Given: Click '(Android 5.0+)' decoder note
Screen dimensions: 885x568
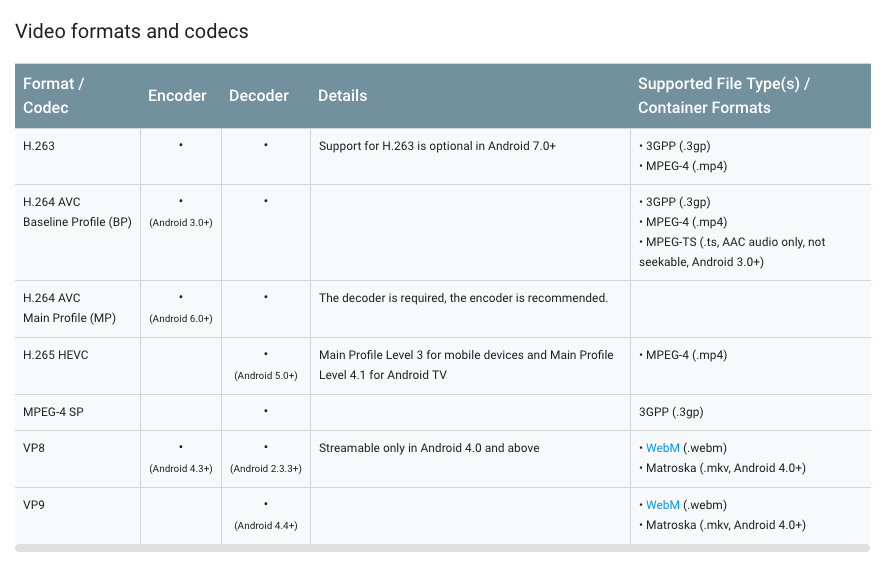Looking at the screenshot, I should pos(266,375).
